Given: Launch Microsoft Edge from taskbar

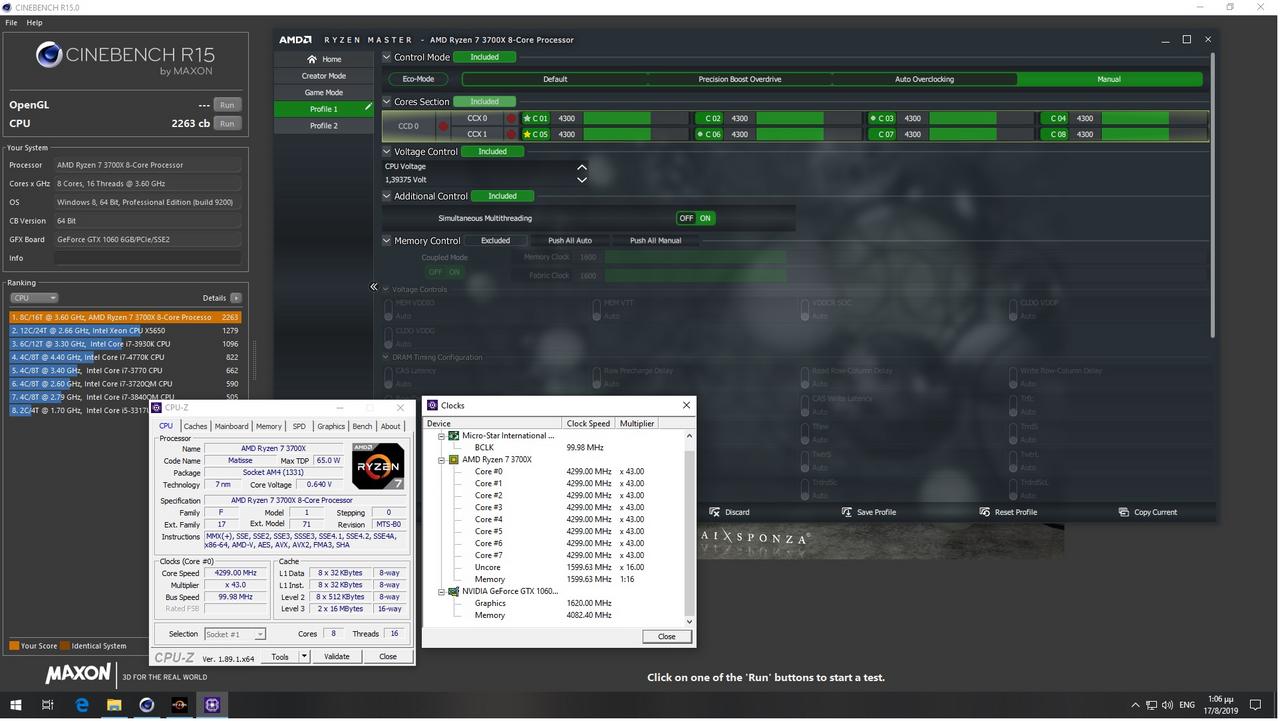Looking at the screenshot, I should click(82, 705).
